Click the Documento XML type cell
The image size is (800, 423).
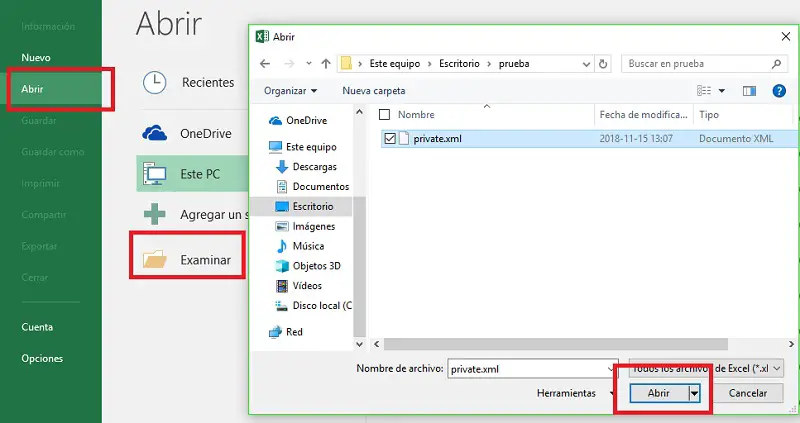736,139
